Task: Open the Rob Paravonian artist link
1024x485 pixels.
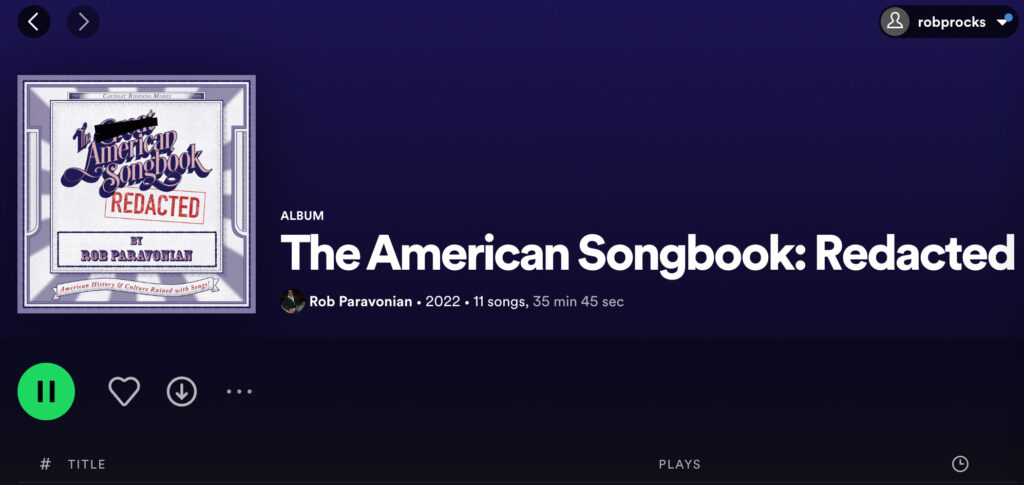Action: coord(360,302)
